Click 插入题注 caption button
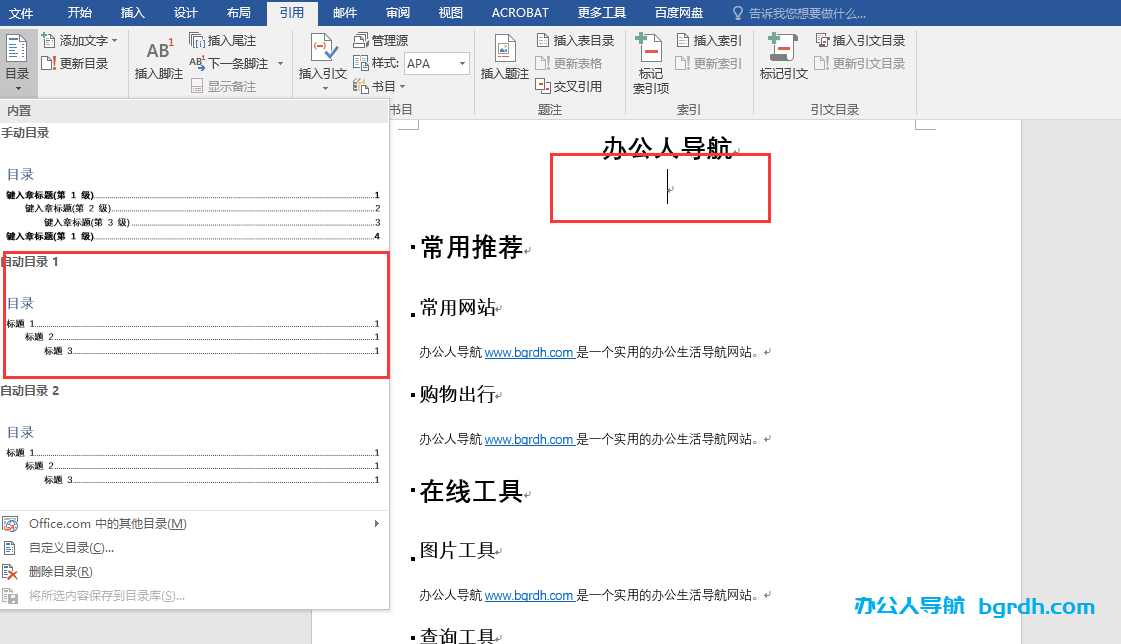Viewport: 1121px width, 644px height. (505, 57)
